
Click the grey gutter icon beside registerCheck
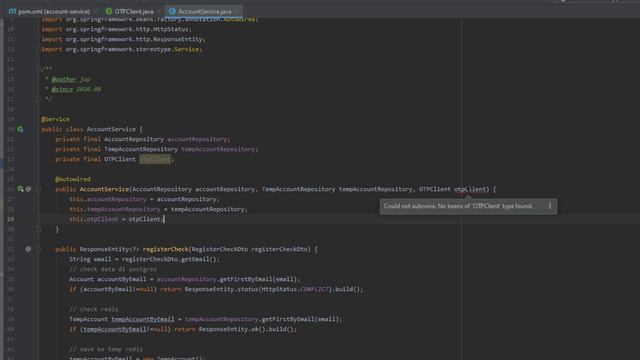(28, 249)
